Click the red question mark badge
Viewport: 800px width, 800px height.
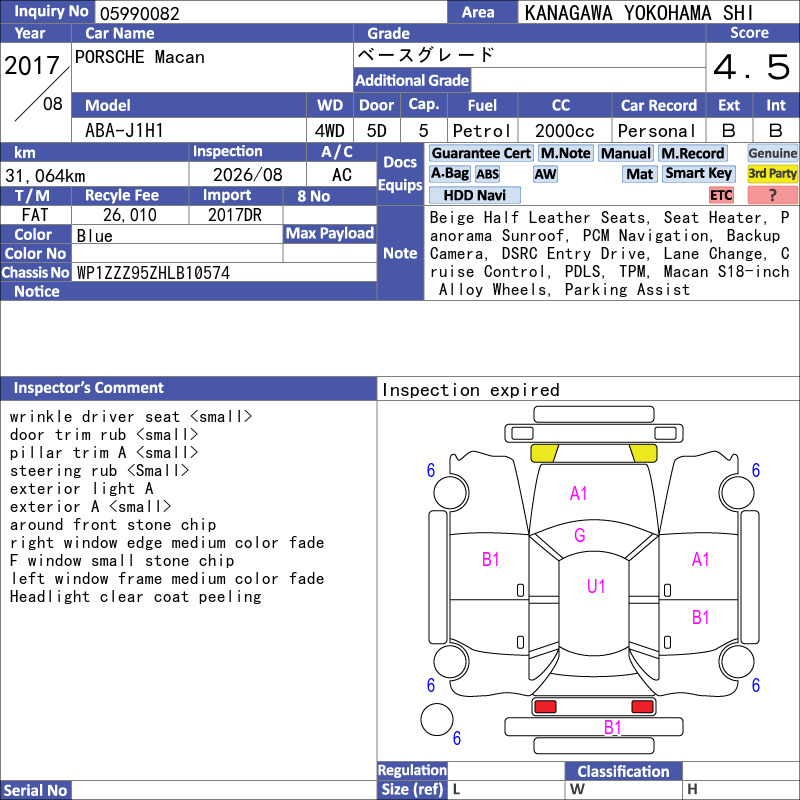pyautogui.click(x=772, y=195)
